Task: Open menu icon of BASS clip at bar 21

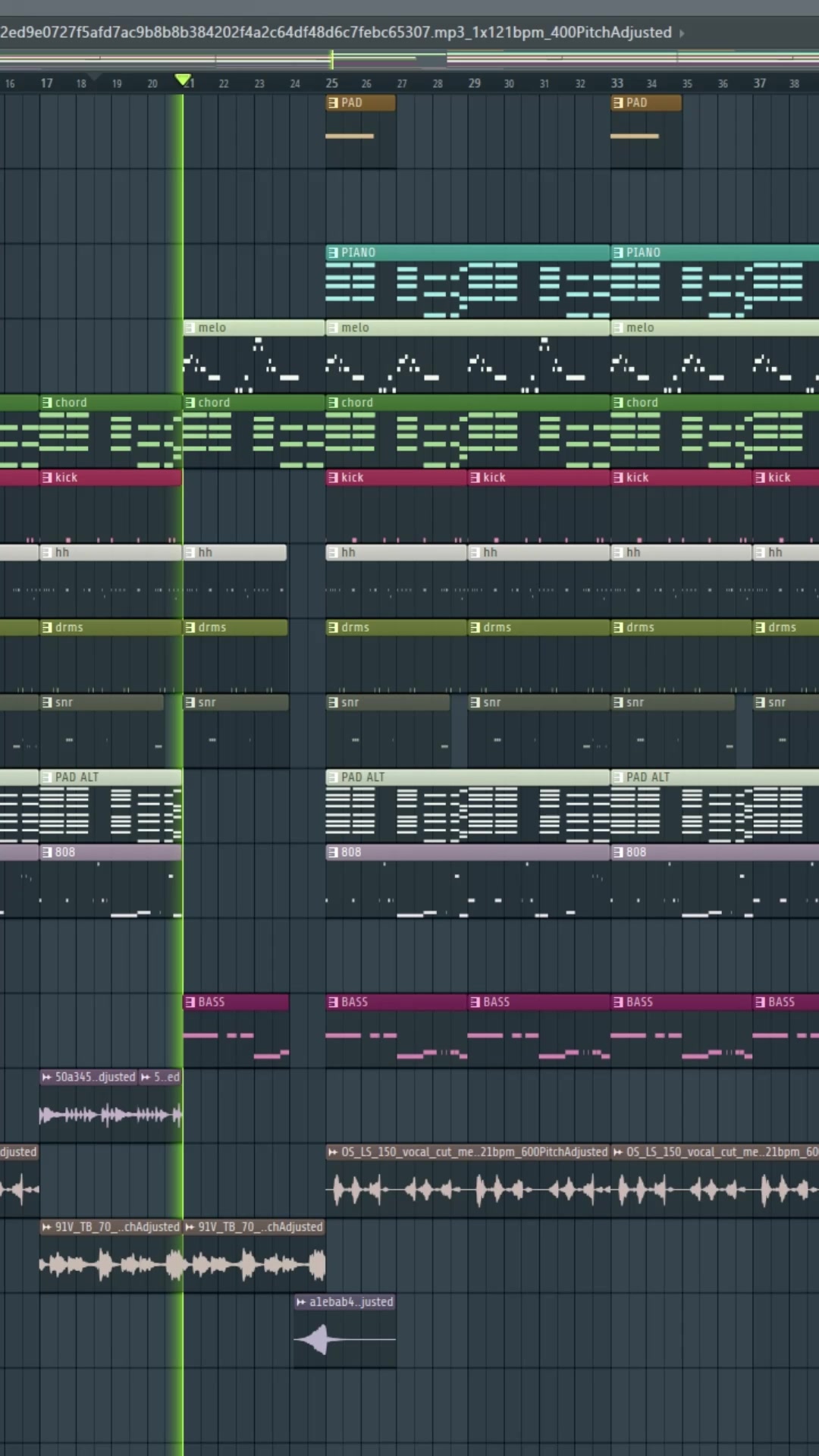Action: pos(190,1003)
